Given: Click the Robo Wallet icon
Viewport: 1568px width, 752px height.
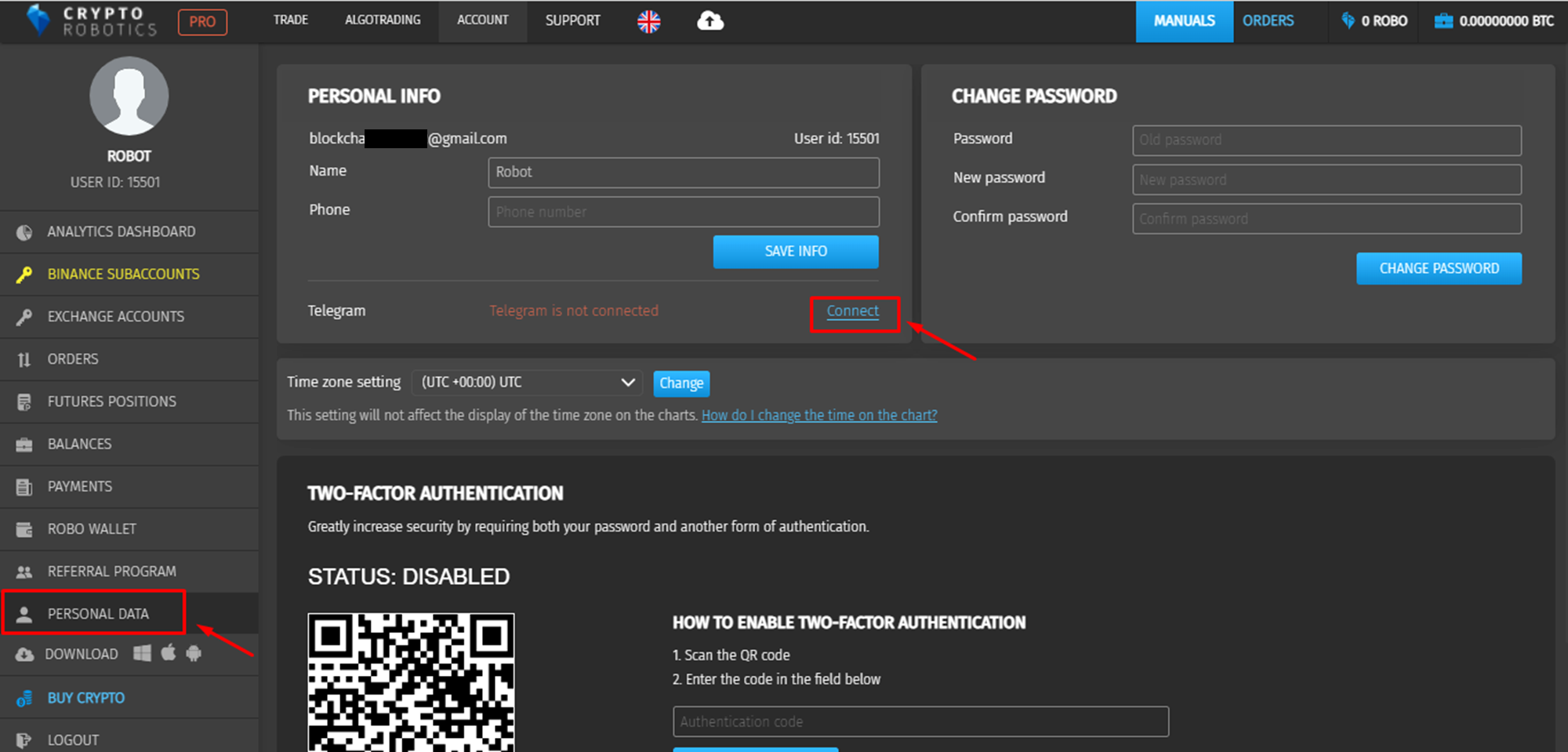Looking at the screenshot, I should point(24,529).
